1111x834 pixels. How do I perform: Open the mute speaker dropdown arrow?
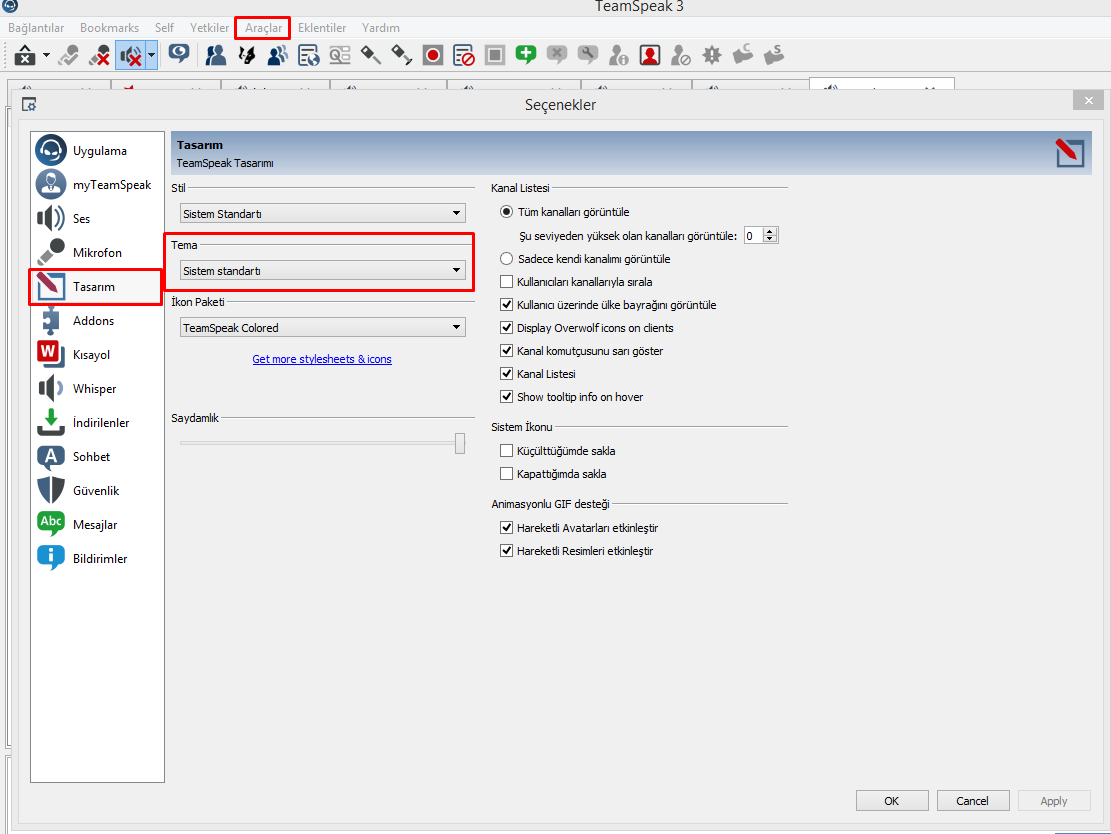151,55
